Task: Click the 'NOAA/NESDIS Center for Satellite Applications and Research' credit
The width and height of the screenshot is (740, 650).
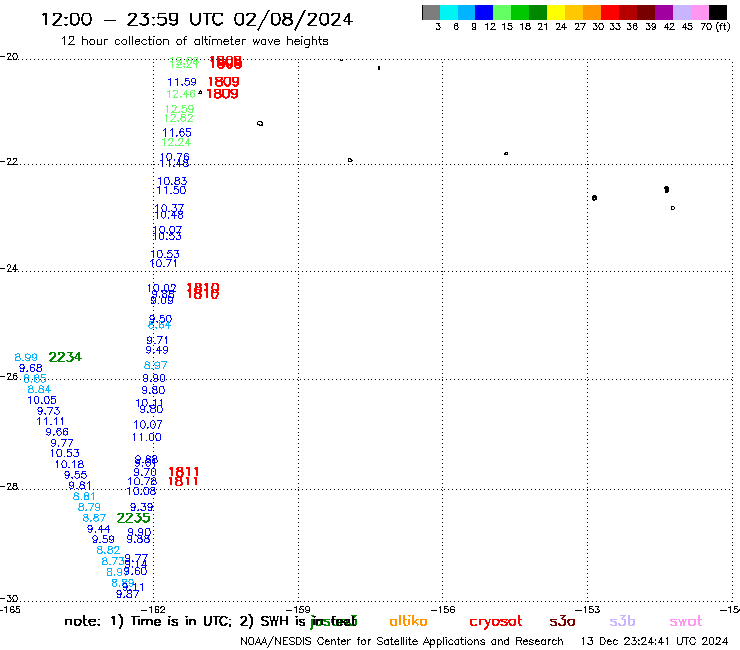Action: [402, 642]
